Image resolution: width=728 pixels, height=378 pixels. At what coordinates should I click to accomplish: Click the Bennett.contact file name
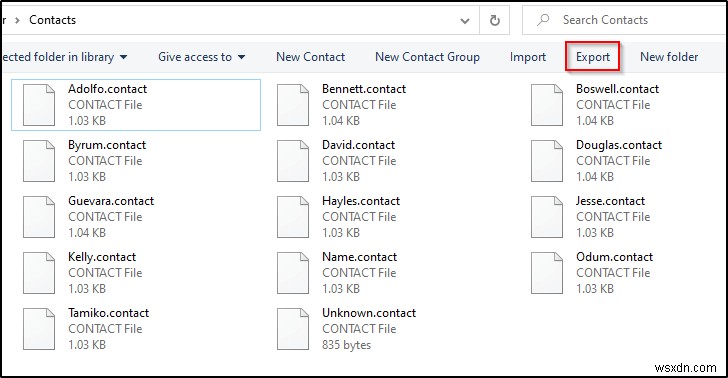tap(364, 89)
